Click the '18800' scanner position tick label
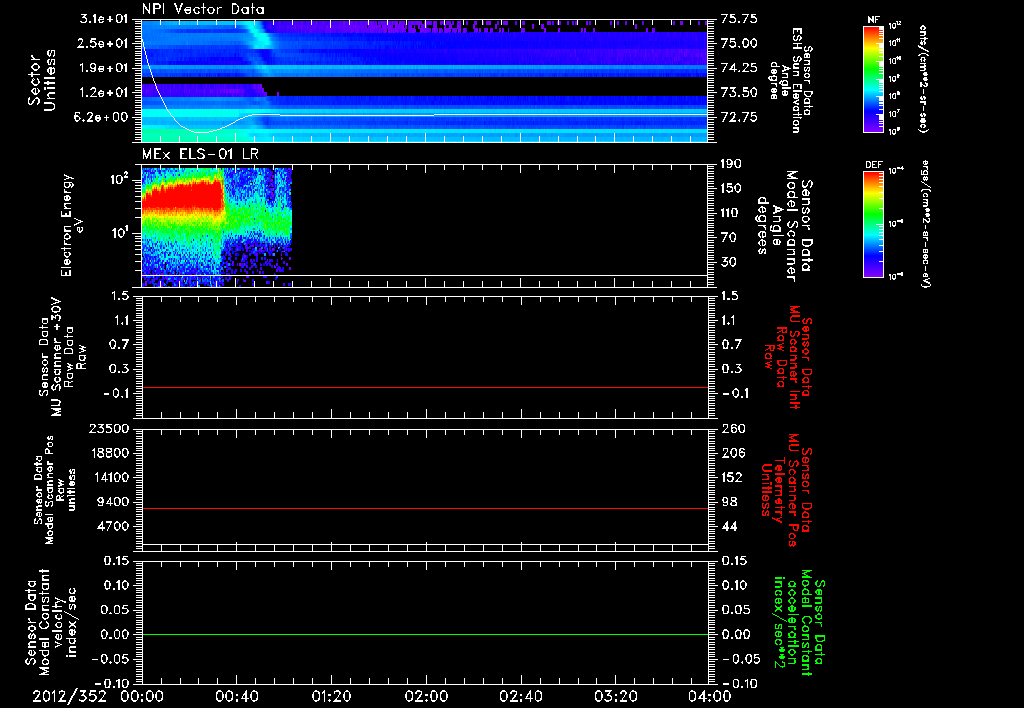Screen dimensions: 1024x708 [108, 453]
